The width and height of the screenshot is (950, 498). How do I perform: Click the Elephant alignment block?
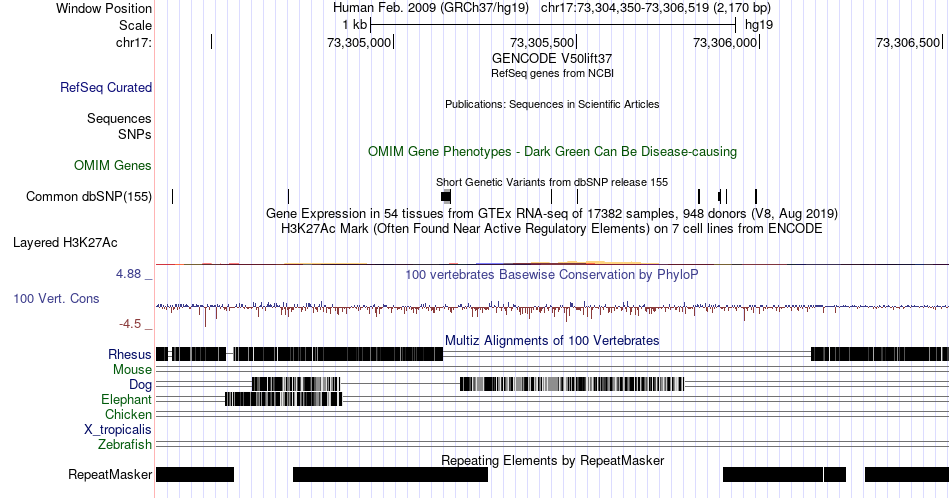point(284,399)
